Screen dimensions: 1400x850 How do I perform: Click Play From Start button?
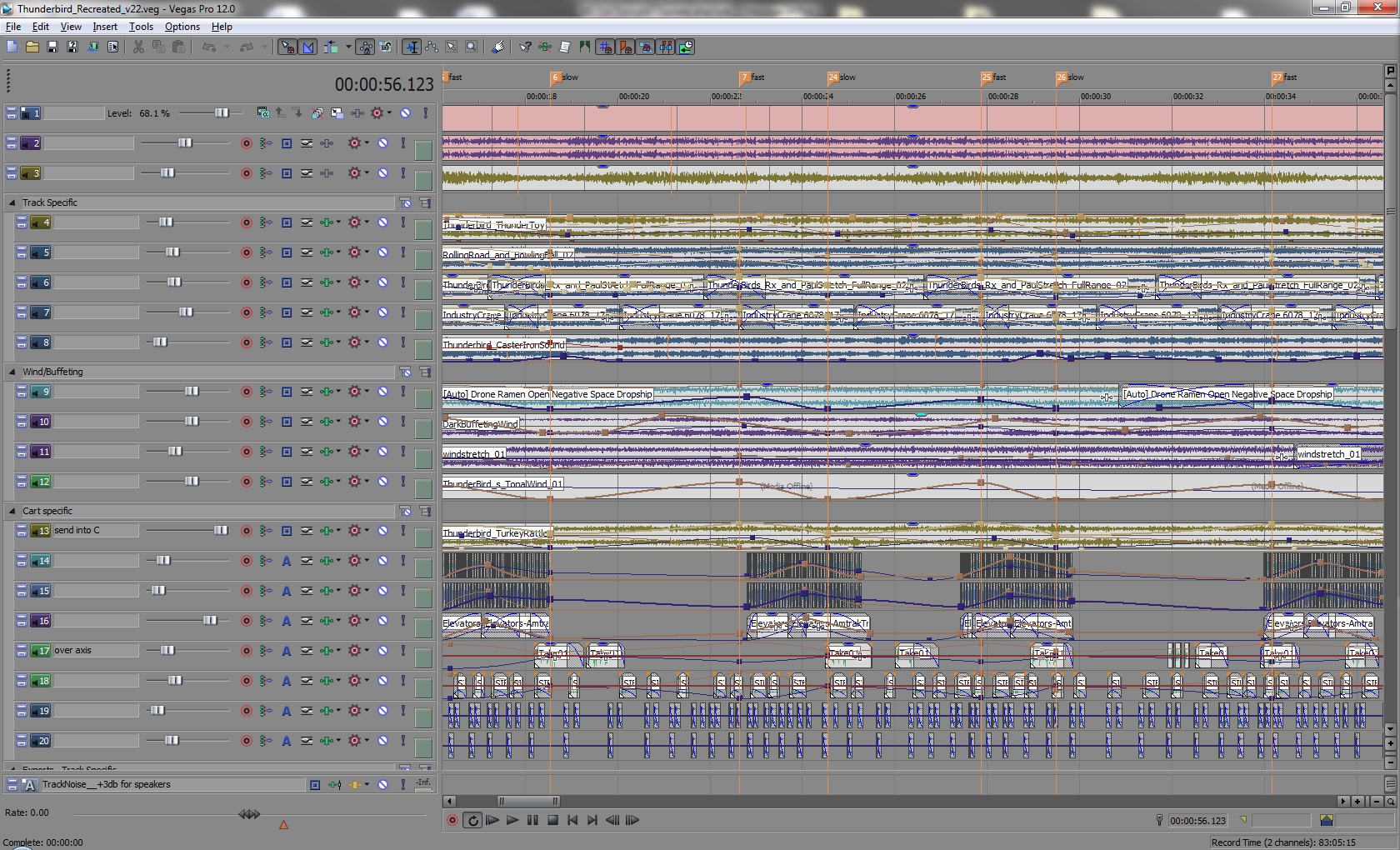pos(492,820)
